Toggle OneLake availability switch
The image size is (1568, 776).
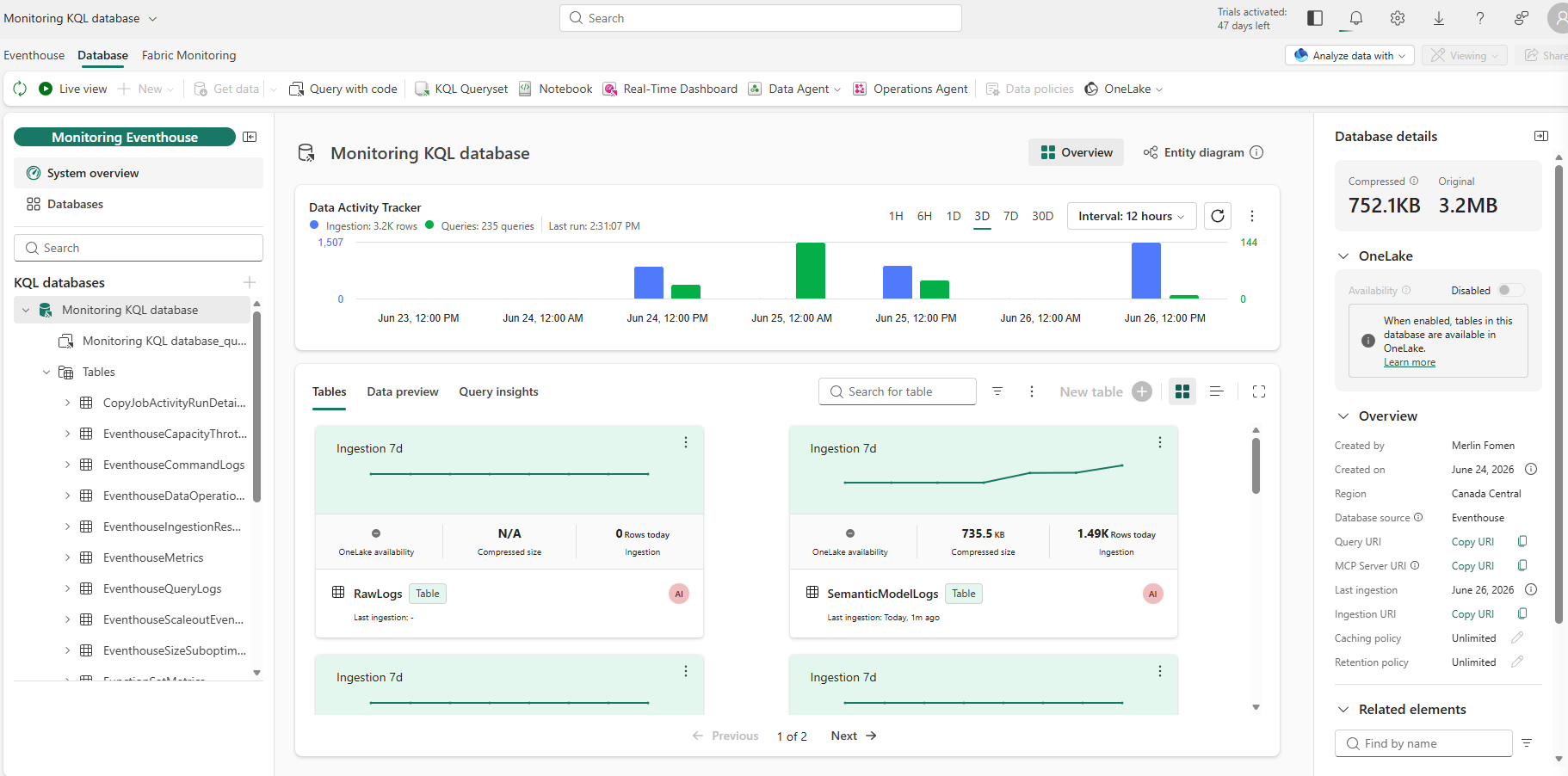tap(1510, 290)
